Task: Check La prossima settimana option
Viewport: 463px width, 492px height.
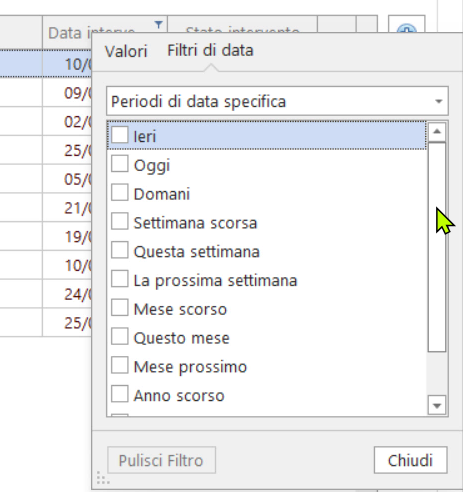Action: pyautogui.click(x=119, y=279)
